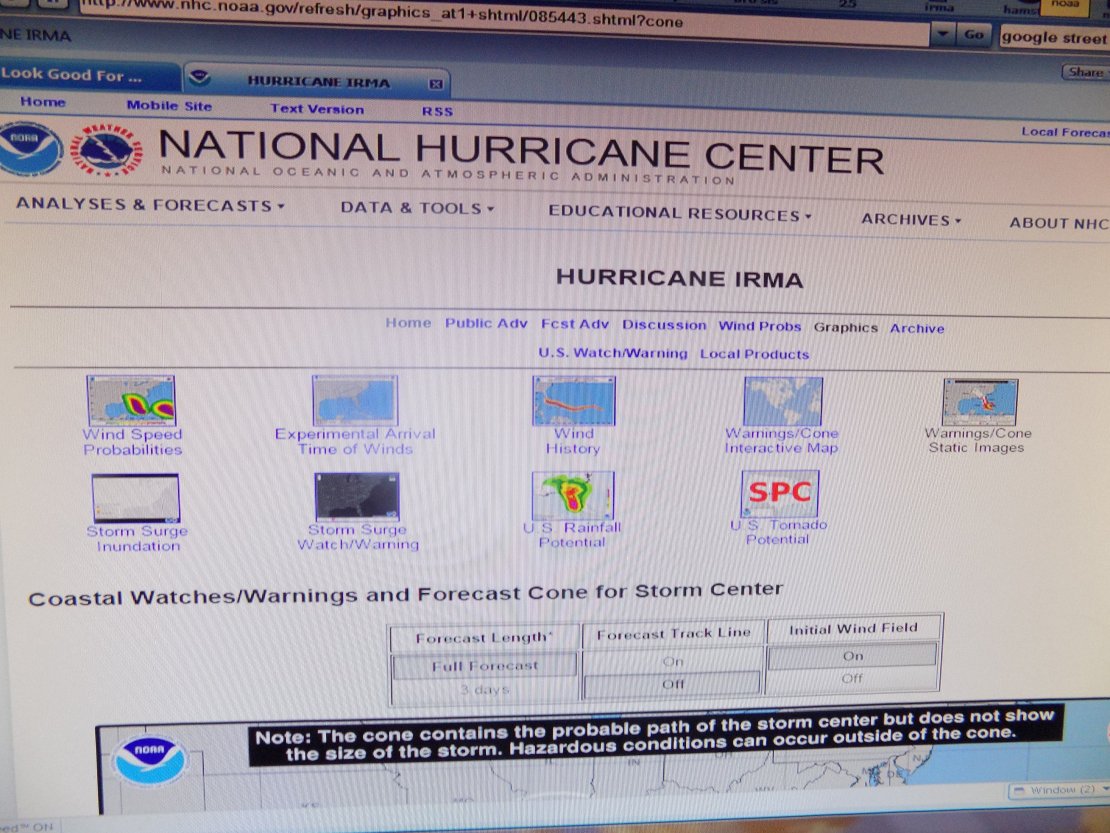Open the storm Home sub-navigation link
This screenshot has width=1110, height=833.
(x=408, y=323)
